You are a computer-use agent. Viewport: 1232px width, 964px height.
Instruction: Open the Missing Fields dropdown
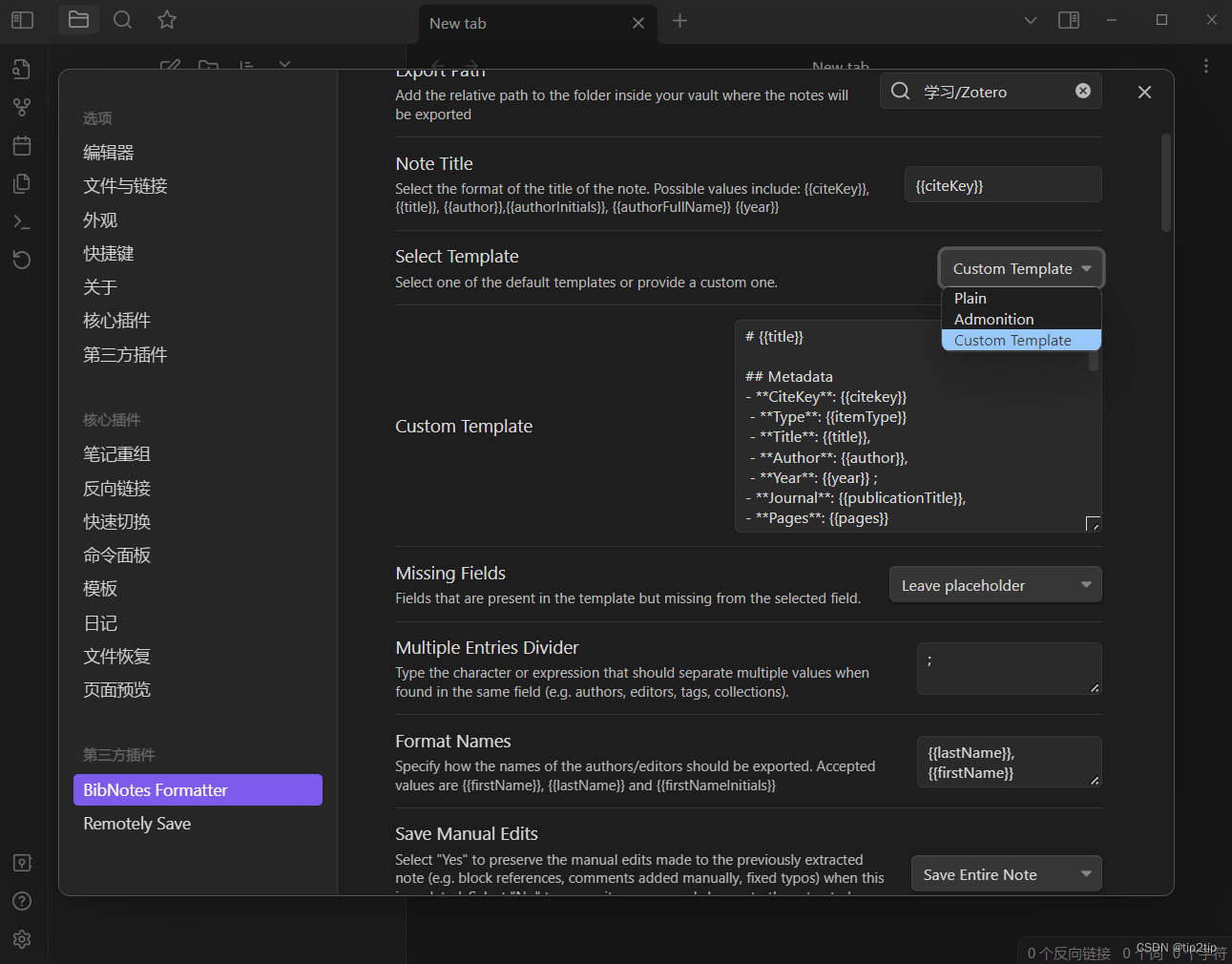[995, 585]
